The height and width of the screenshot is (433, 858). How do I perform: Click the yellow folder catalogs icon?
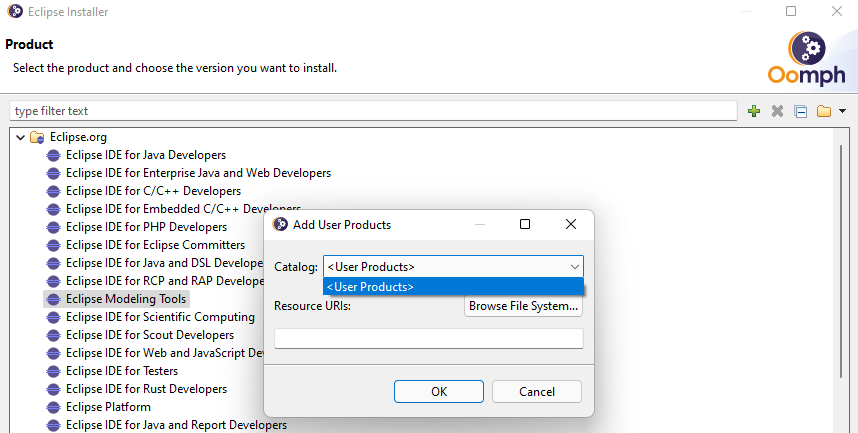coord(824,111)
